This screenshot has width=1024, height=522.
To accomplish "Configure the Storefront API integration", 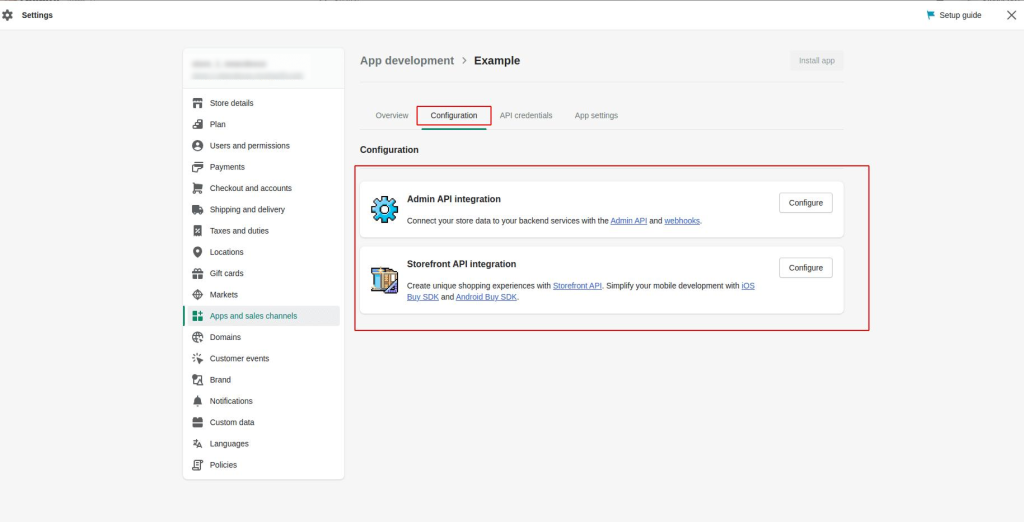I will (x=805, y=268).
